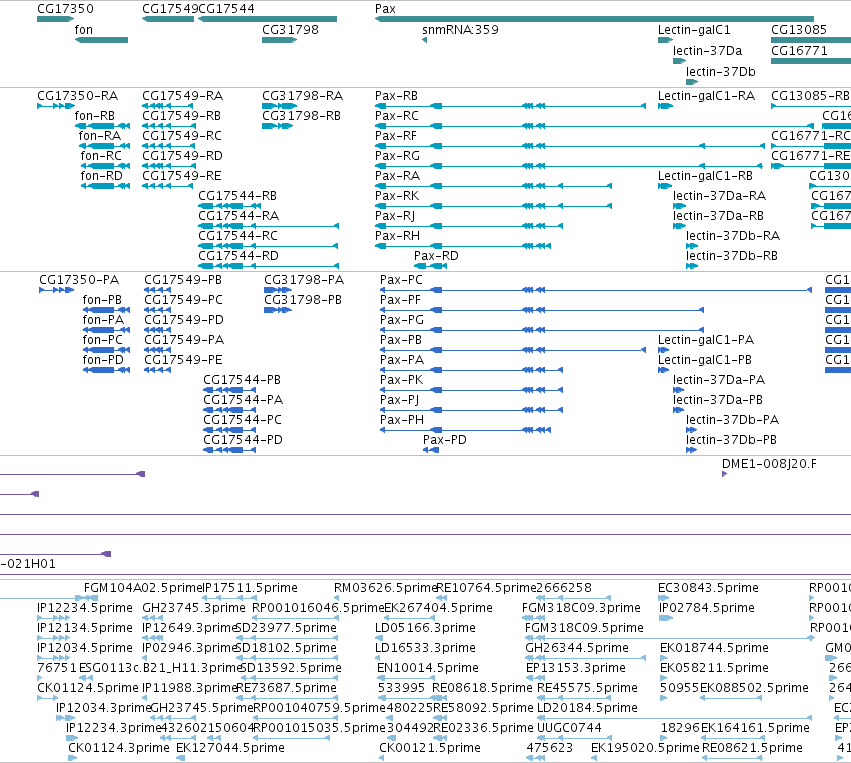Click protein Lectin-galC1-PB label
The image size is (851, 763).
pos(704,360)
